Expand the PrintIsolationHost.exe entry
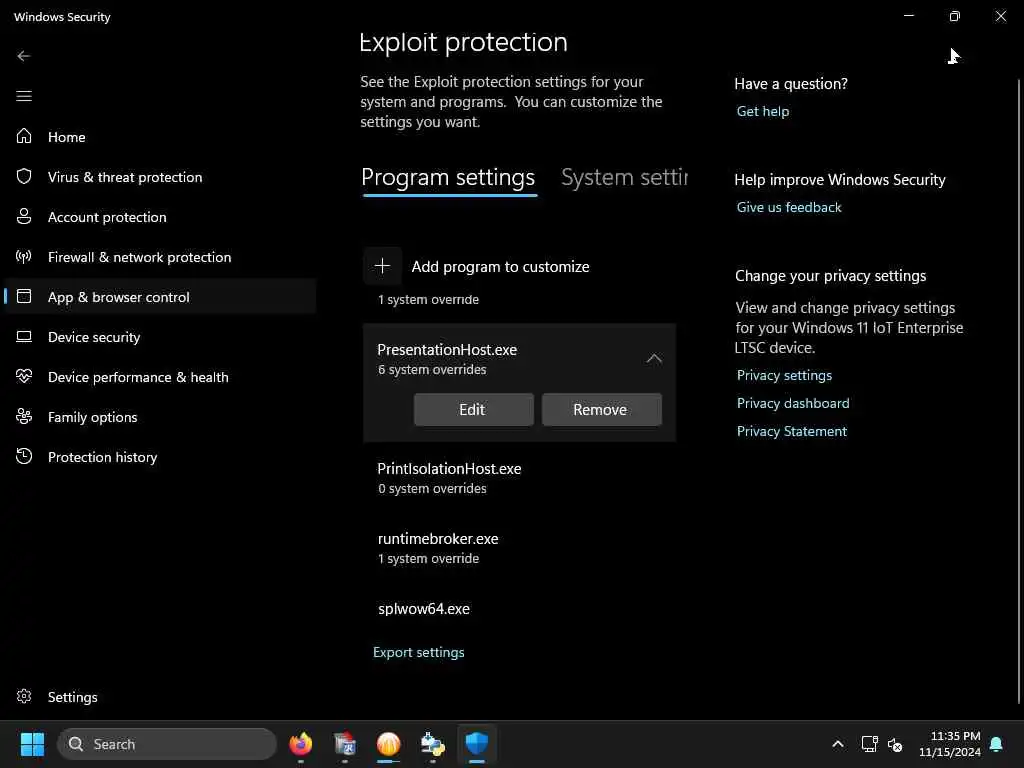 (x=519, y=478)
